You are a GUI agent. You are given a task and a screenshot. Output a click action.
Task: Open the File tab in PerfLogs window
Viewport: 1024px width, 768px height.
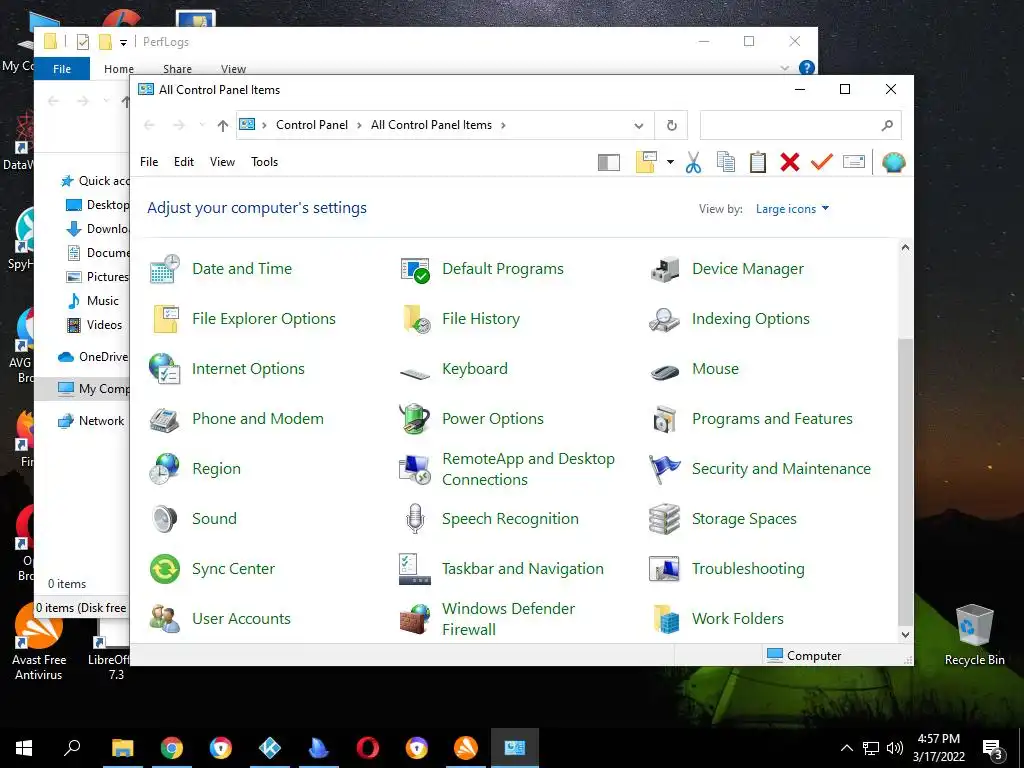coord(62,69)
